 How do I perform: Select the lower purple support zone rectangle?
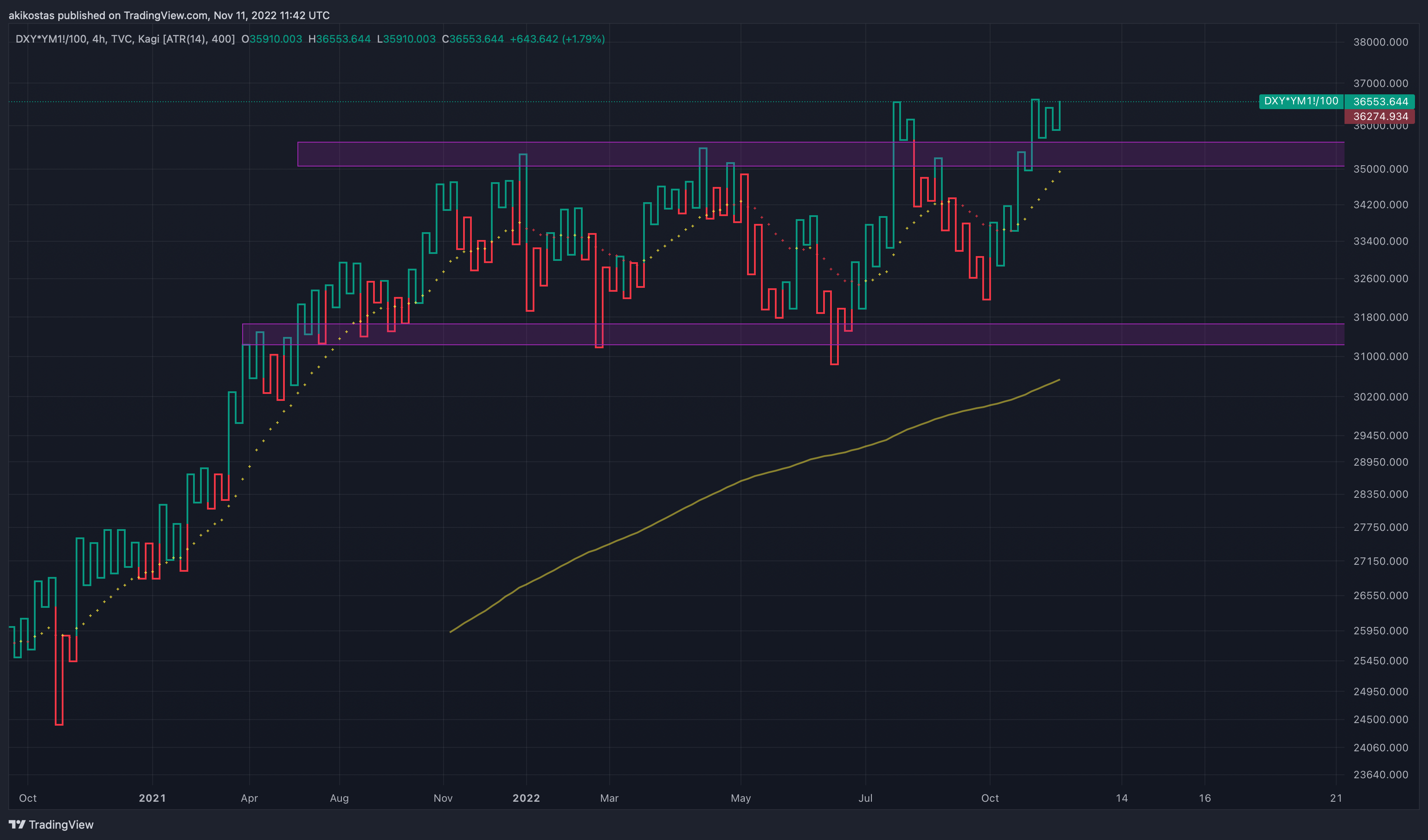point(793,334)
